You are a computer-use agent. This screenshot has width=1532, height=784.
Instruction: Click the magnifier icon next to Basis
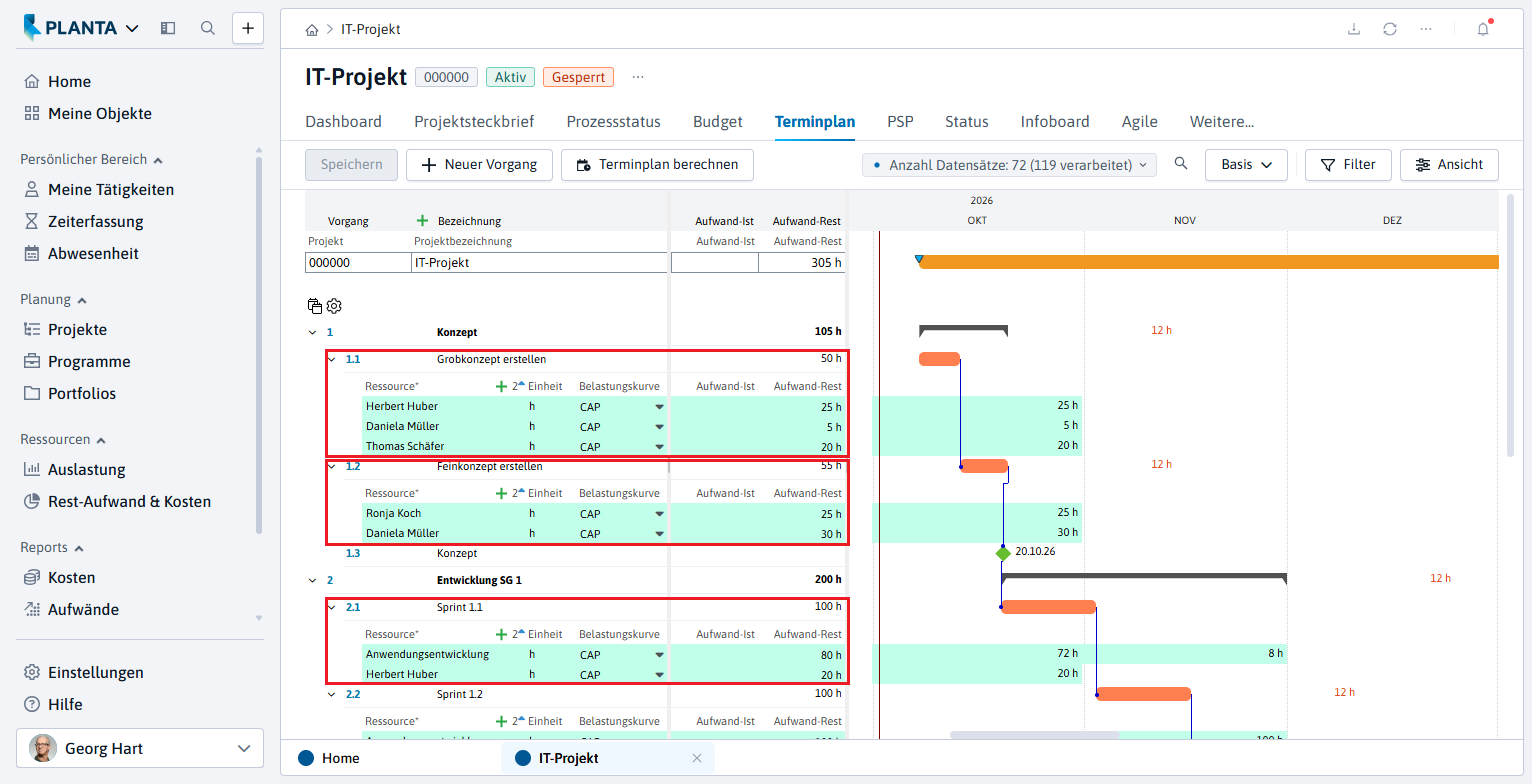[x=1181, y=164]
